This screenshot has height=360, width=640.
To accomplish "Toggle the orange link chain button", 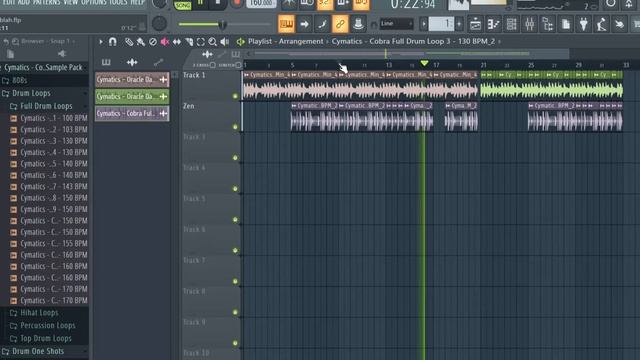I will [340, 24].
